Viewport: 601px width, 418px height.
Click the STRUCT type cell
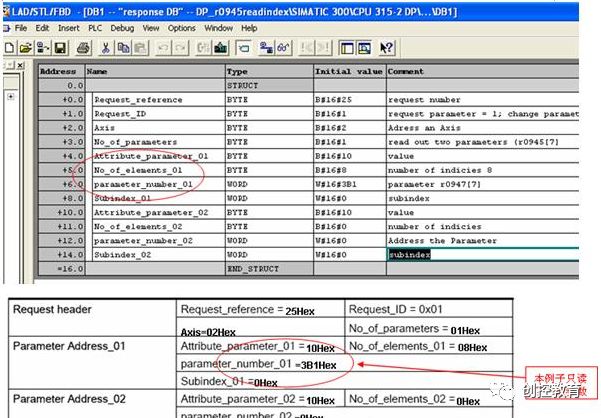pyautogui.click(x=269, y=85)
